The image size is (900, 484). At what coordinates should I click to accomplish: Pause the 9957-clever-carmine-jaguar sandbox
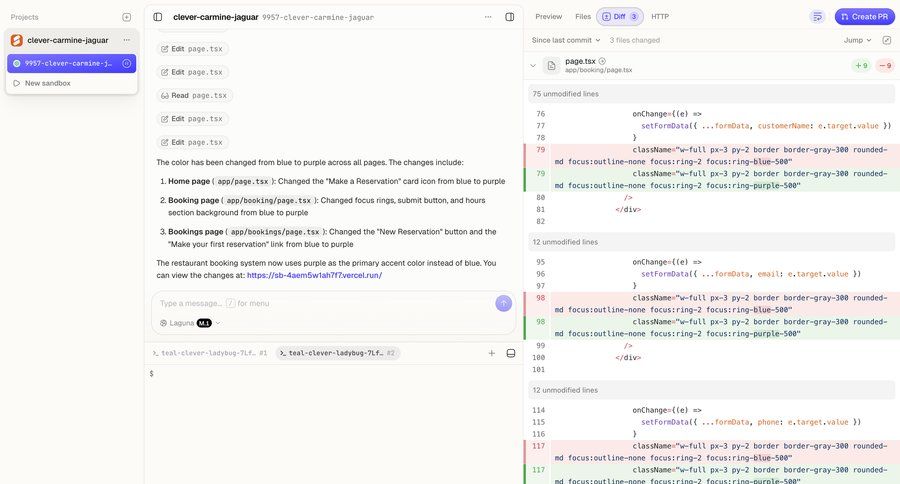pyautogui.click(x=127, y=63)
